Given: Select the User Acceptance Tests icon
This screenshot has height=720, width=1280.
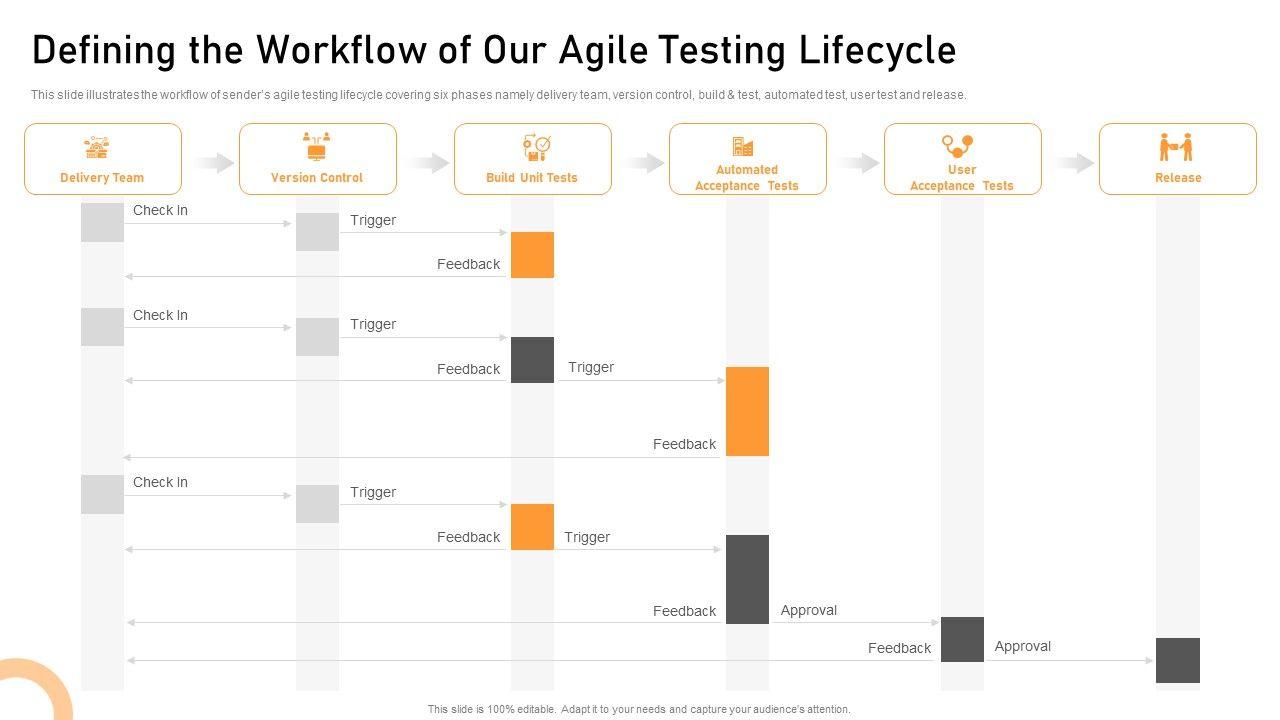Looking at the screenshot, I should tap(958, 146).
